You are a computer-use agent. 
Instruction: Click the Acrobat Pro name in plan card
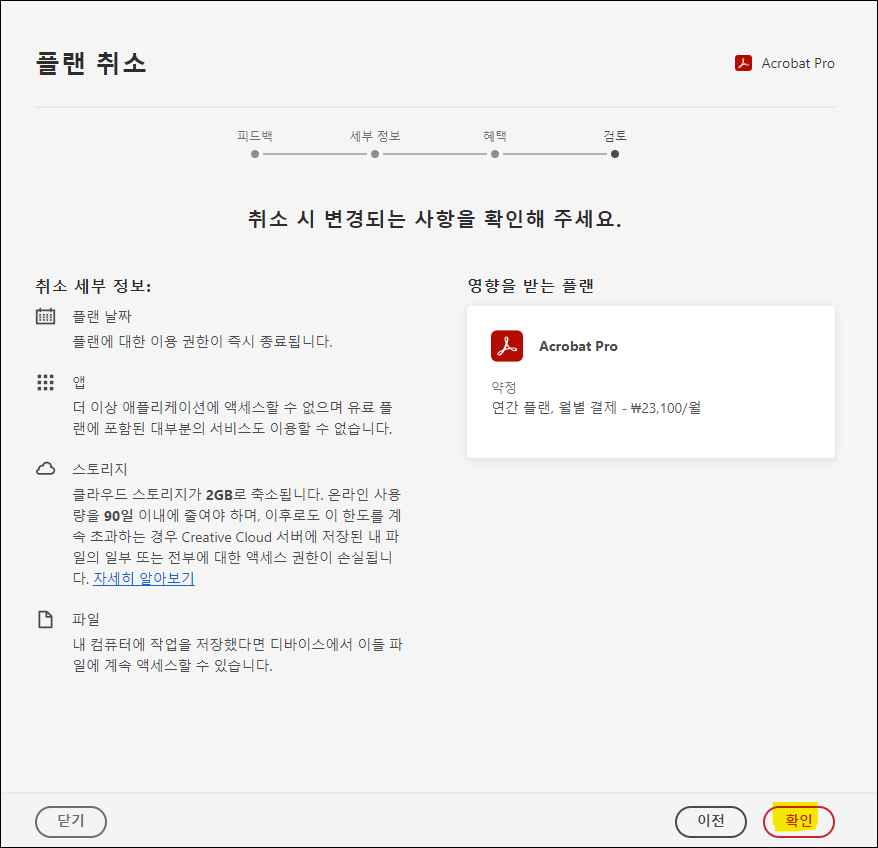point(578,346)
